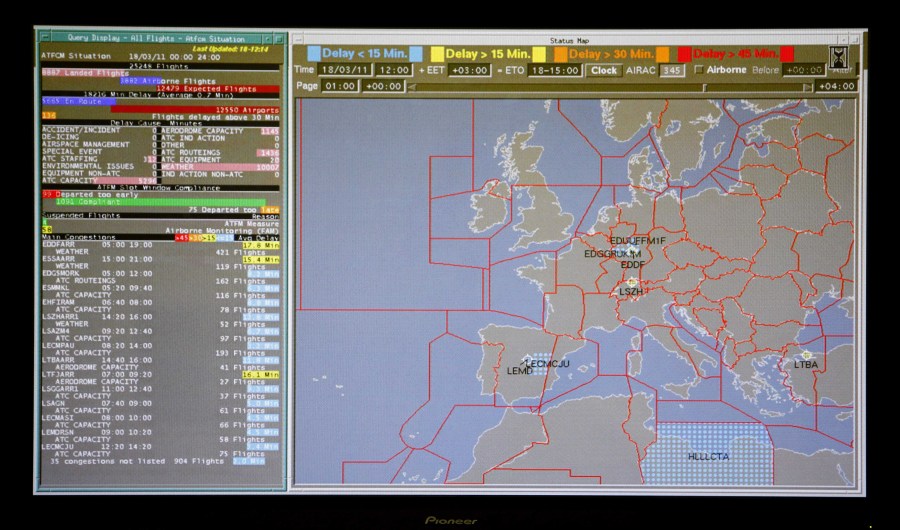Click the yellow >15 chip in Main Congestions header

point(209,238)
